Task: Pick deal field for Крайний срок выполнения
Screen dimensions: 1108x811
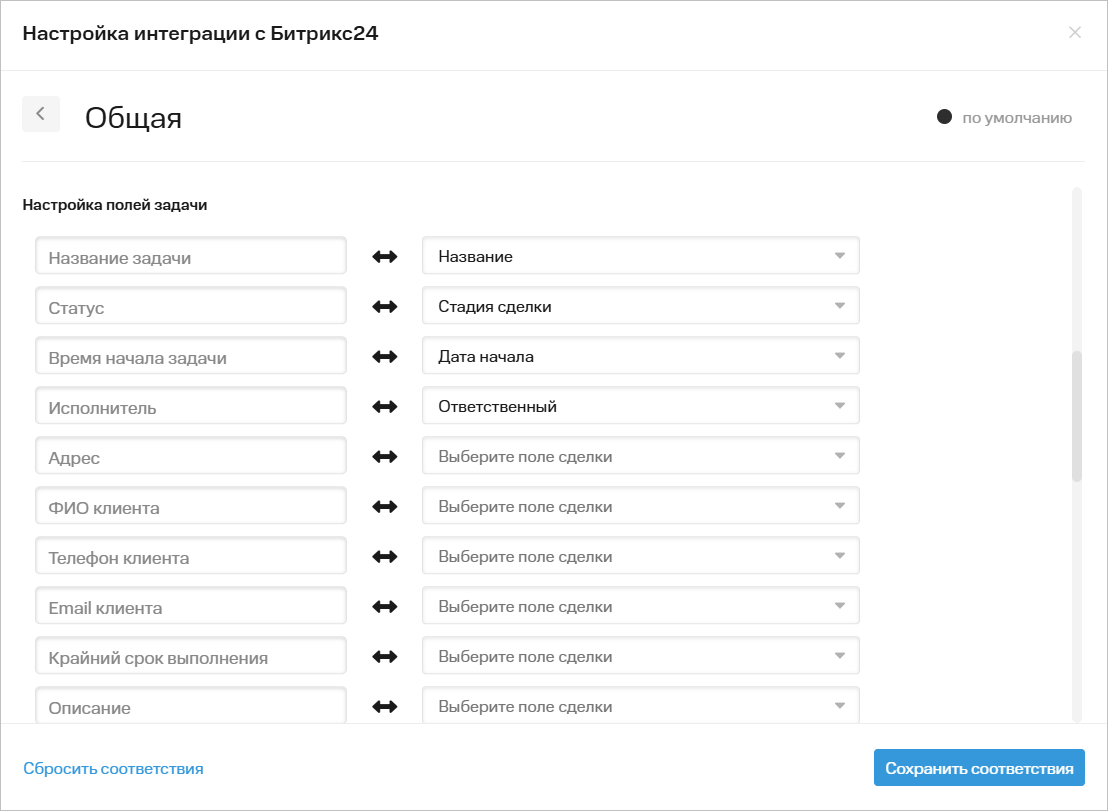Action: [x=640, y=656]
